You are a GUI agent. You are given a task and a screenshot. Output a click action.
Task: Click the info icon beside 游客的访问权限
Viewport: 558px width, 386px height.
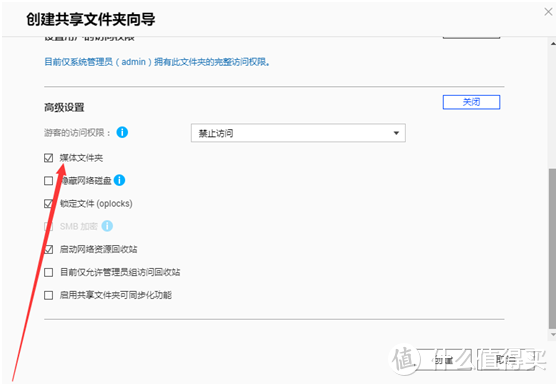pyautogui.click(x=122, y=132)
